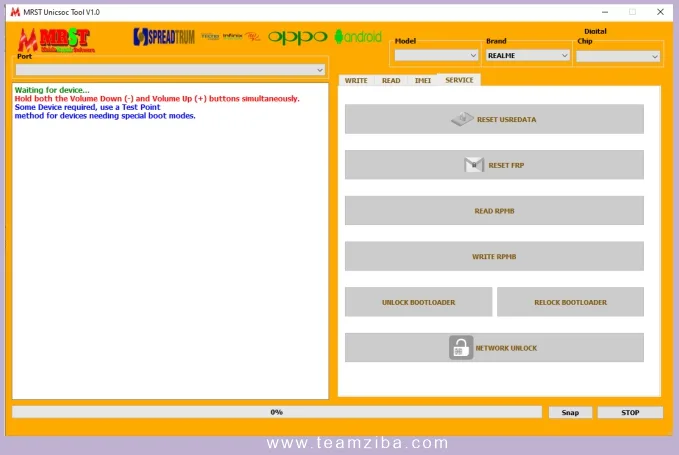Click the OPPO logo

(297, 37)
